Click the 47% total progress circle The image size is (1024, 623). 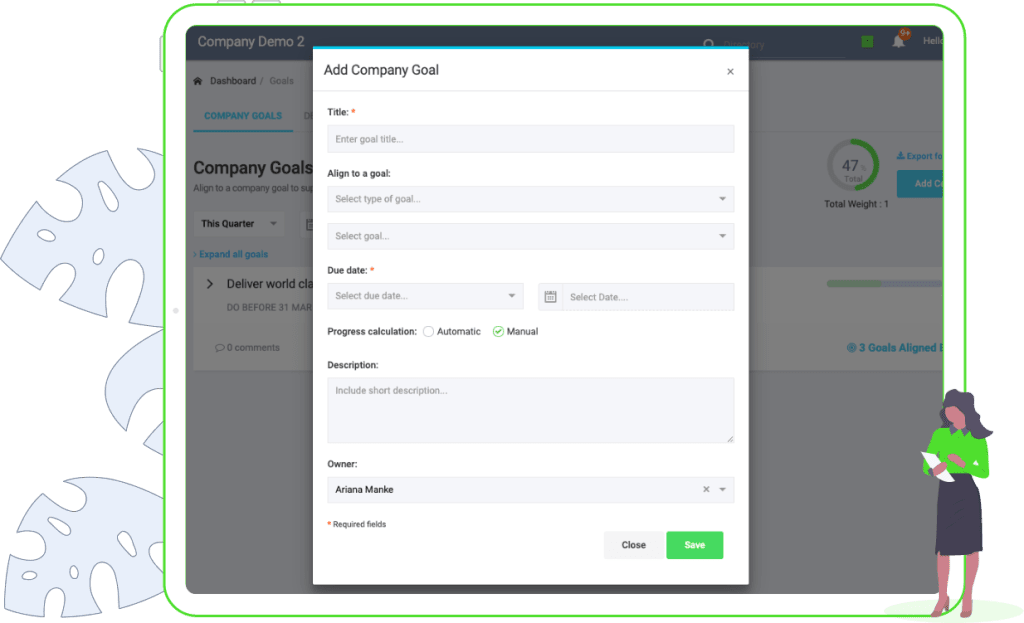853,165
